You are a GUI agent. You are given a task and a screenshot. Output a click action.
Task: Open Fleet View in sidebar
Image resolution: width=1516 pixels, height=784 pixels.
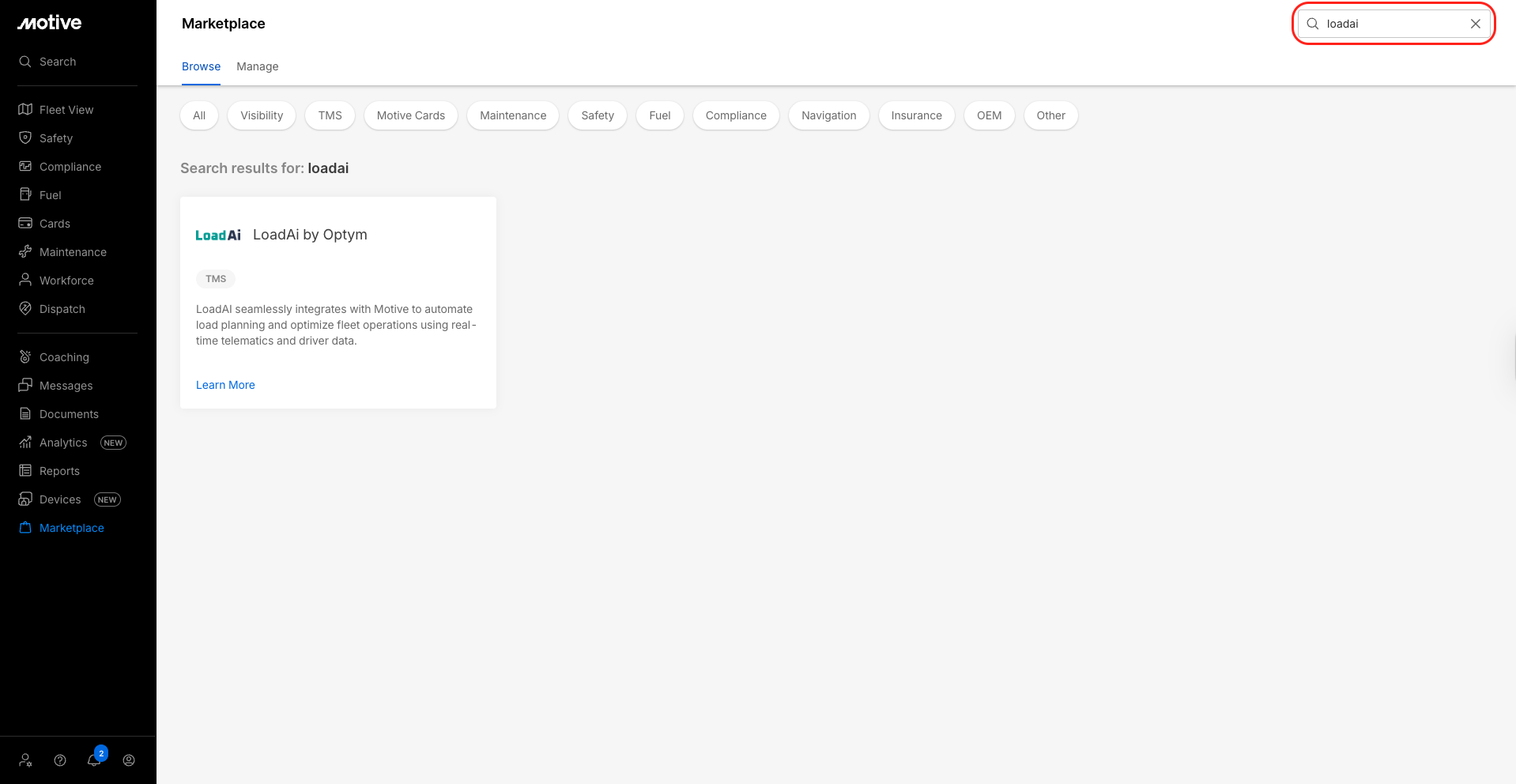point(66,110)
